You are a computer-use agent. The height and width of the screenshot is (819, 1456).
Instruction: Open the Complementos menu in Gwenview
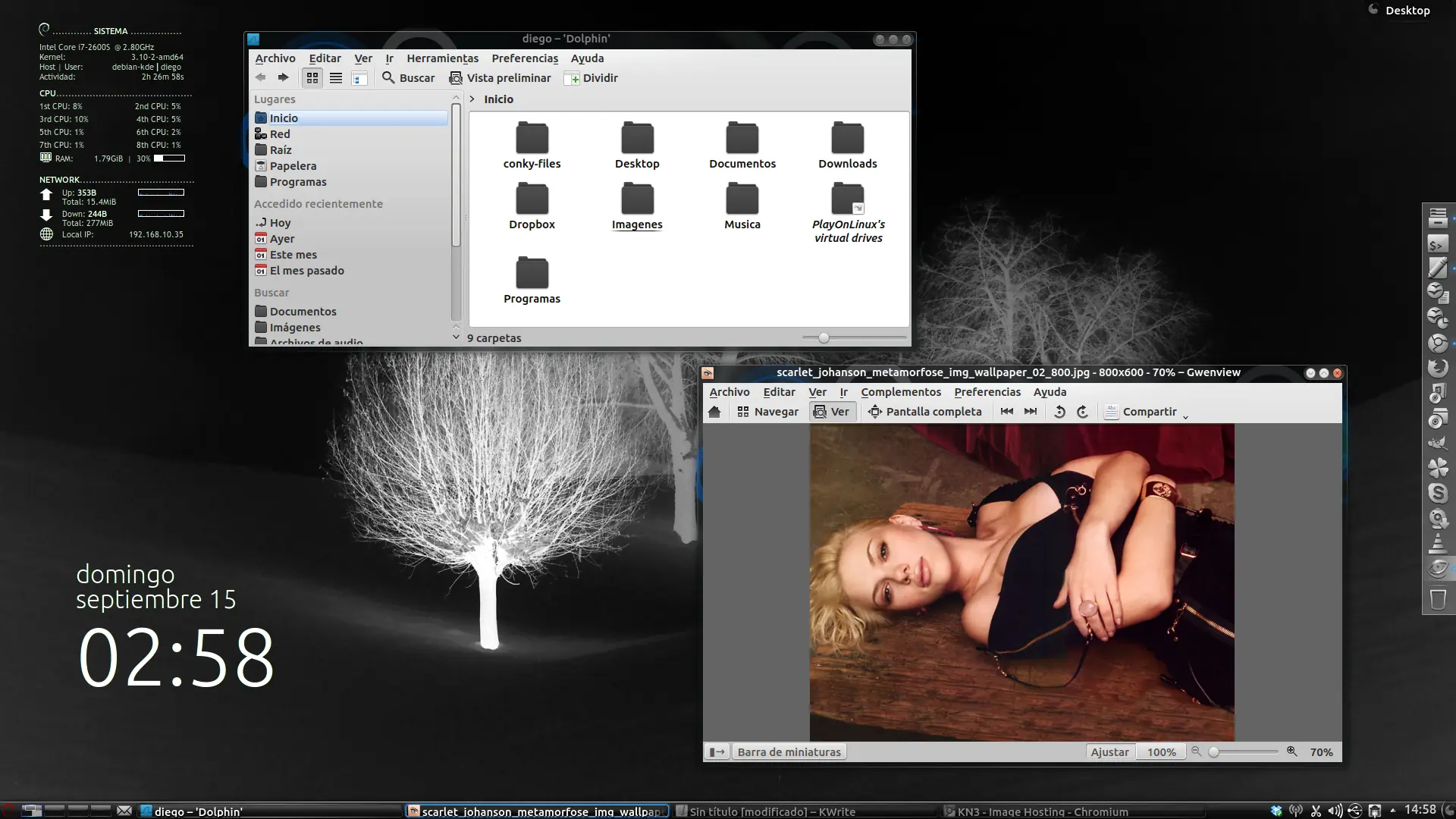(x=901, y=392)
